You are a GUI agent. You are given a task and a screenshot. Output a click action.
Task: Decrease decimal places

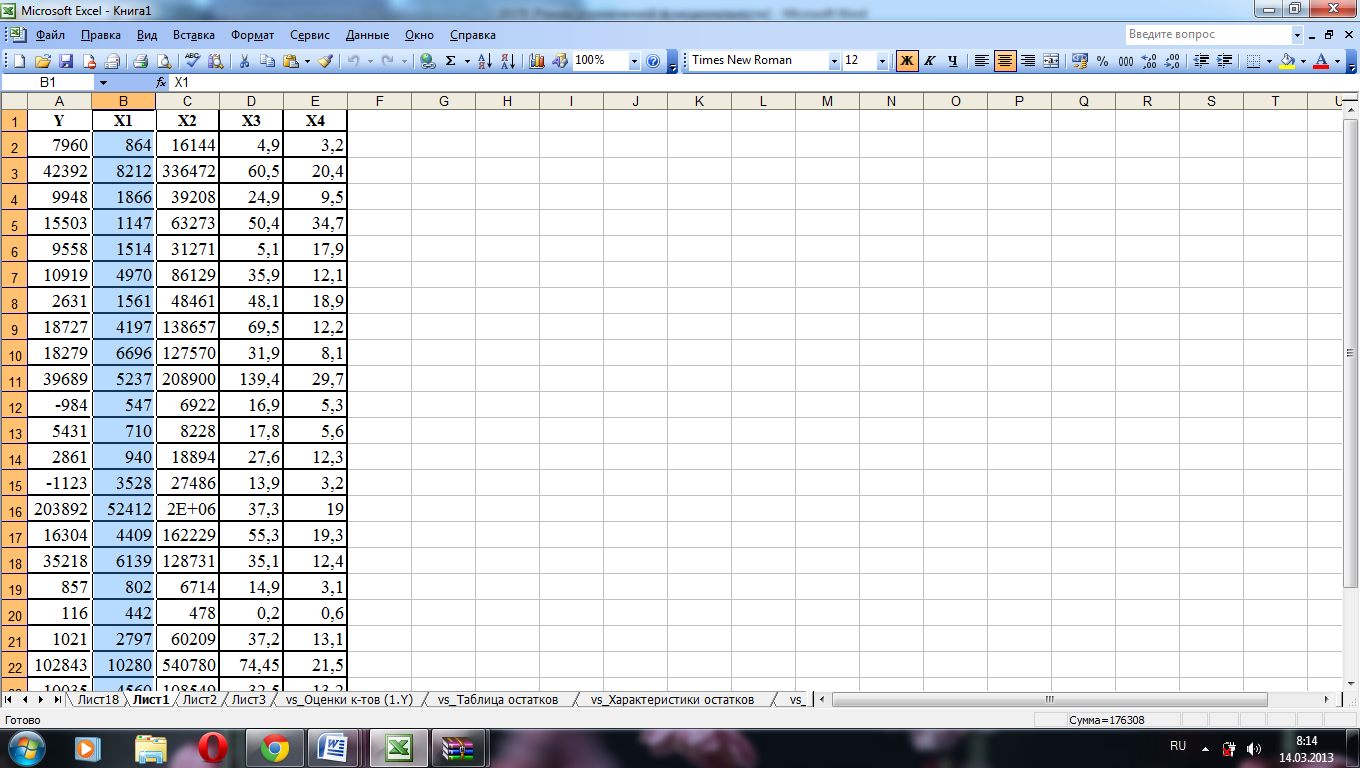(x=1172, y=61)
